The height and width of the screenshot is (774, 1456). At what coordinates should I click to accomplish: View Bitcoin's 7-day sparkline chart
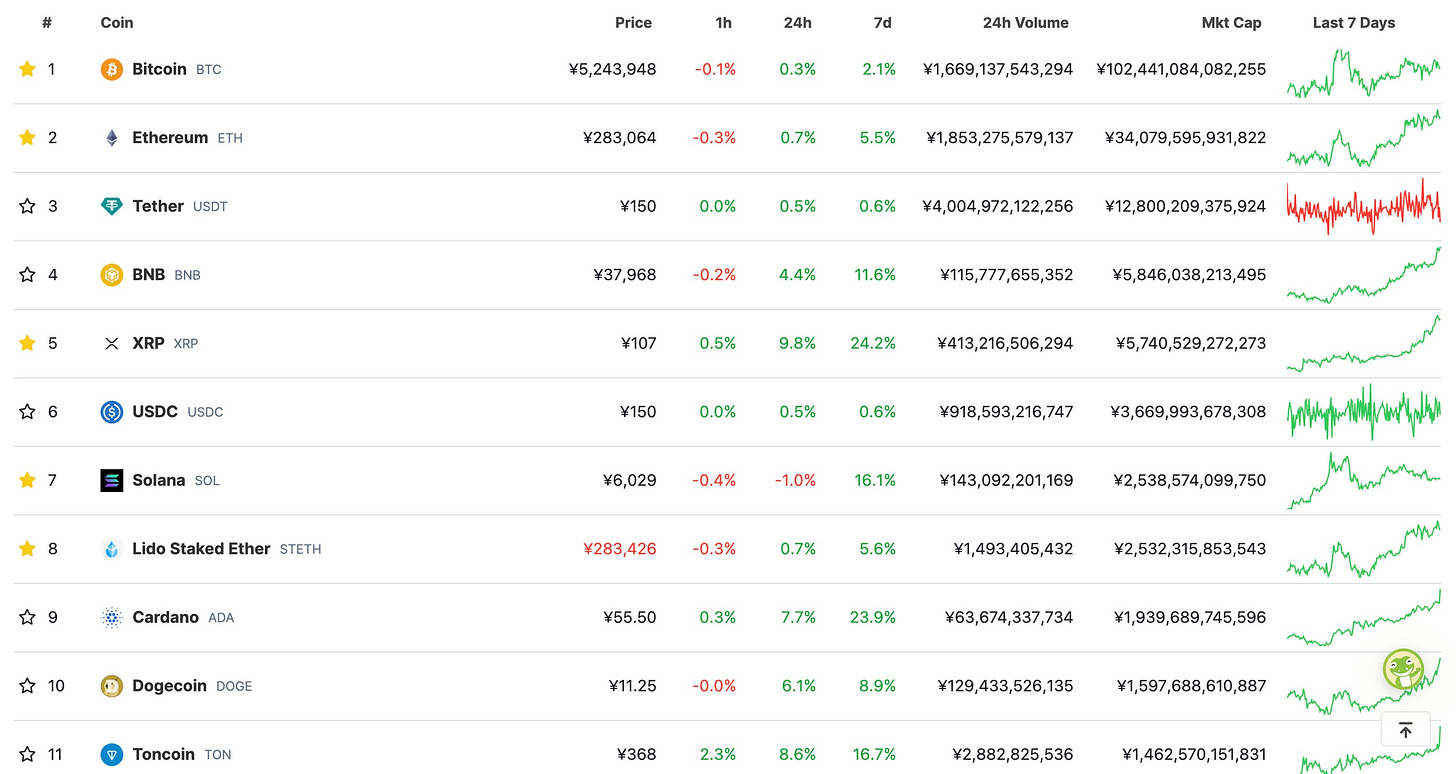tap(1364, 73)
